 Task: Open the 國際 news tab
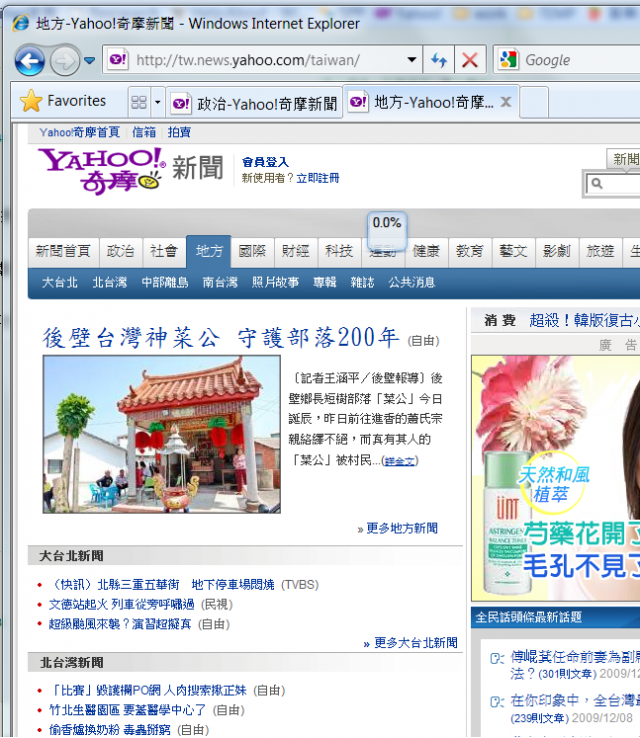coord(252,251)
